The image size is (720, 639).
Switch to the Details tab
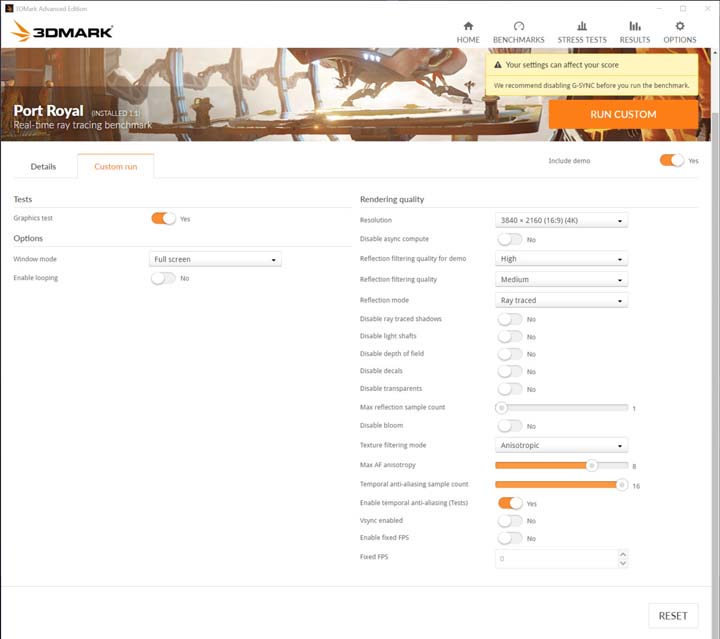click(x=43, y=166)
